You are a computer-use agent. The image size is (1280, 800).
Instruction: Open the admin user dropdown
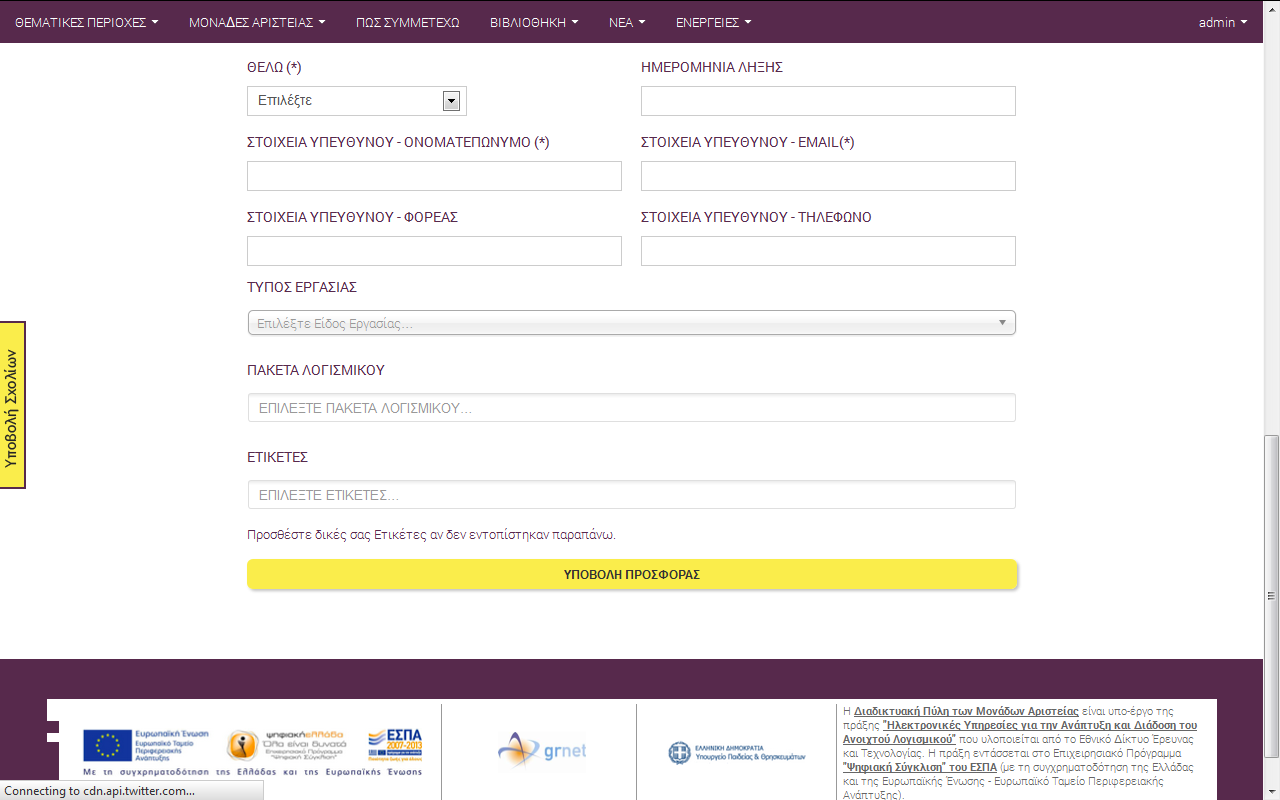tap(1223, 22)
